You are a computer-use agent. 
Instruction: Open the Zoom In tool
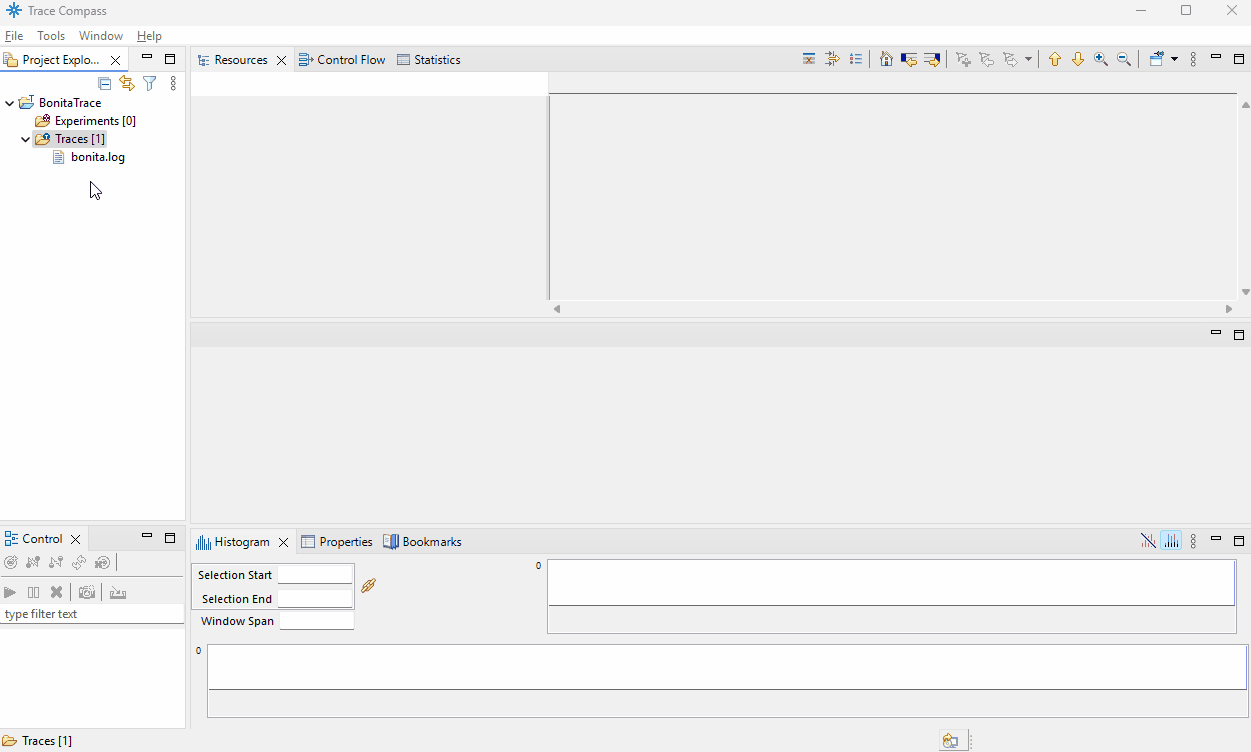[x=1100, y=59]
